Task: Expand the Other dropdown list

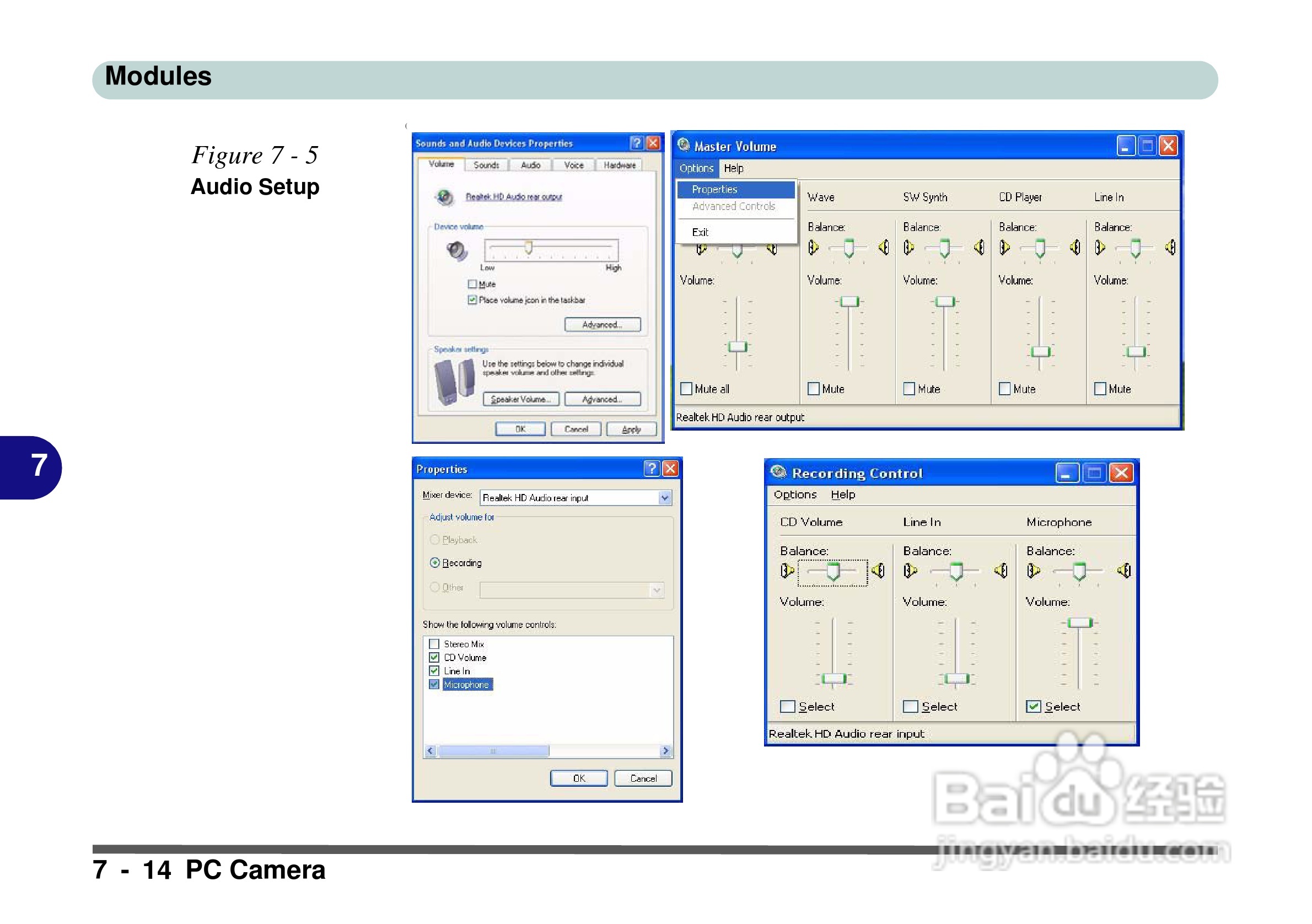Action: (x=657, y=590)
